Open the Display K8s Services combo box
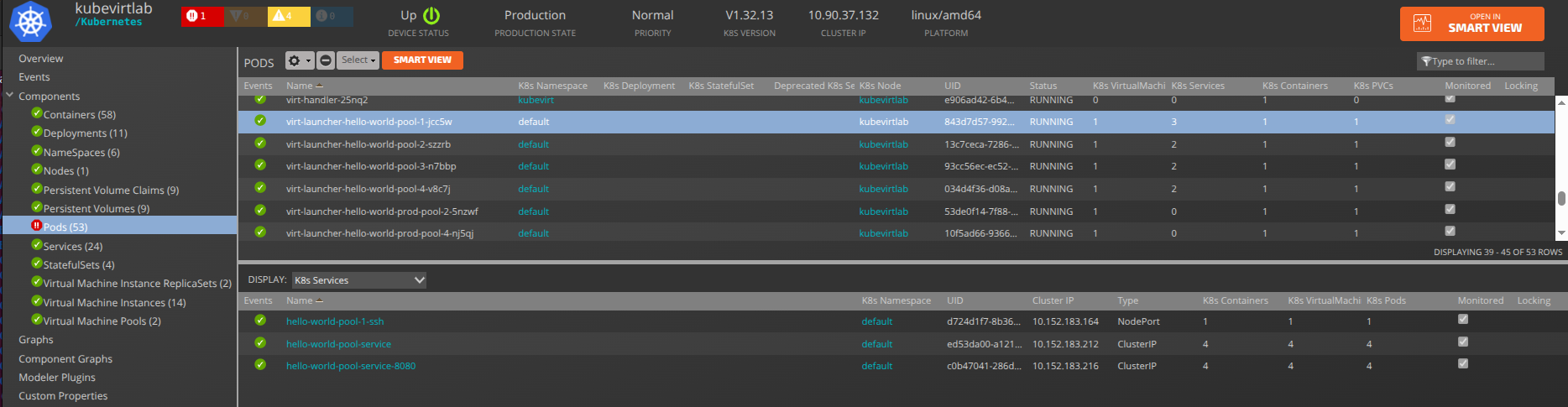The image size is (1568, 407). [x=359, y=280]
